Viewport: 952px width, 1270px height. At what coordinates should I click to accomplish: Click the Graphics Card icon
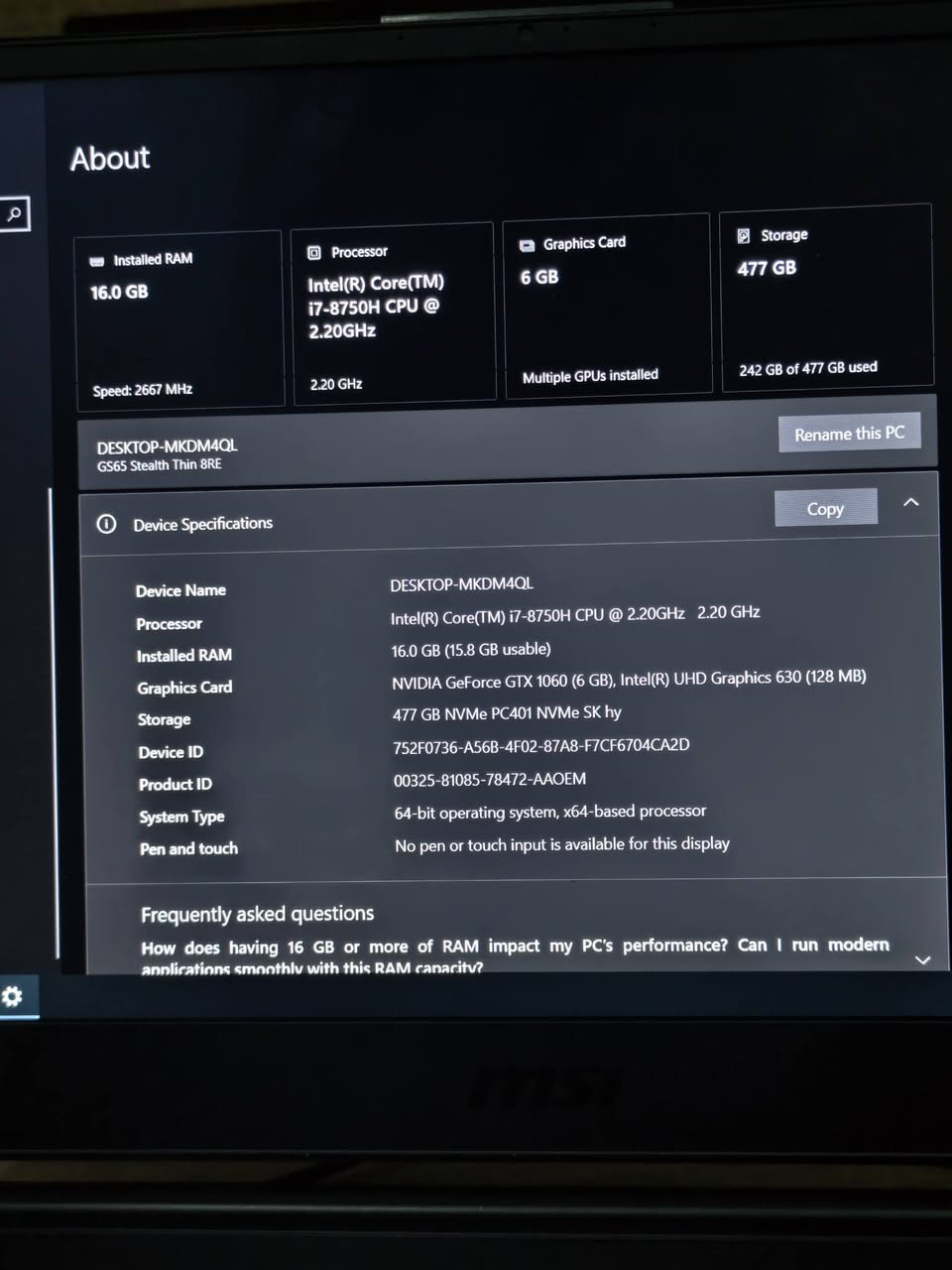(528, 245)
